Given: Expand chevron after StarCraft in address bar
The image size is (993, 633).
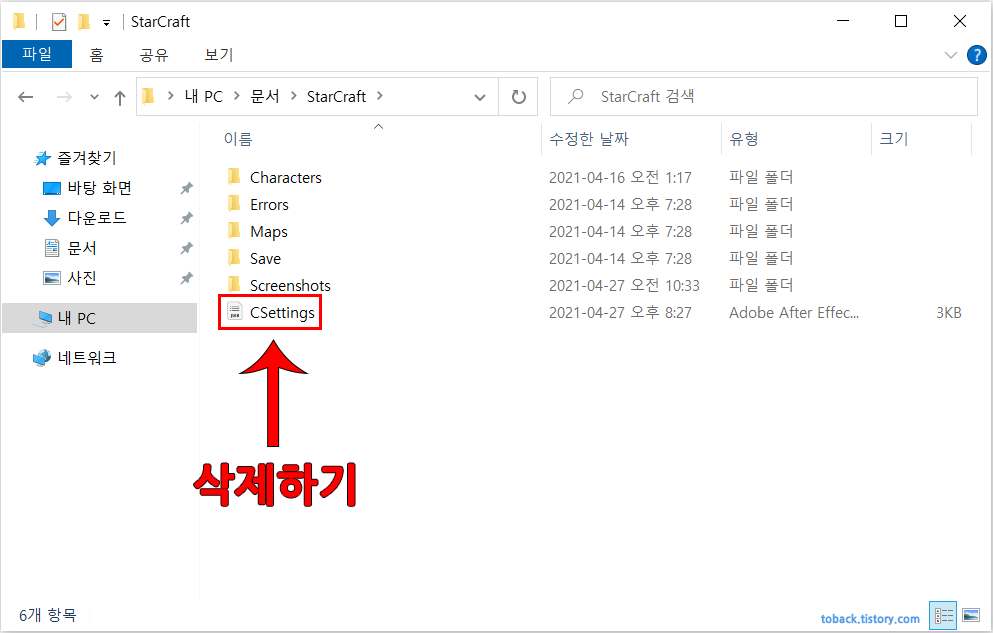Looking at the screenshot, I should tap(380, 96).
